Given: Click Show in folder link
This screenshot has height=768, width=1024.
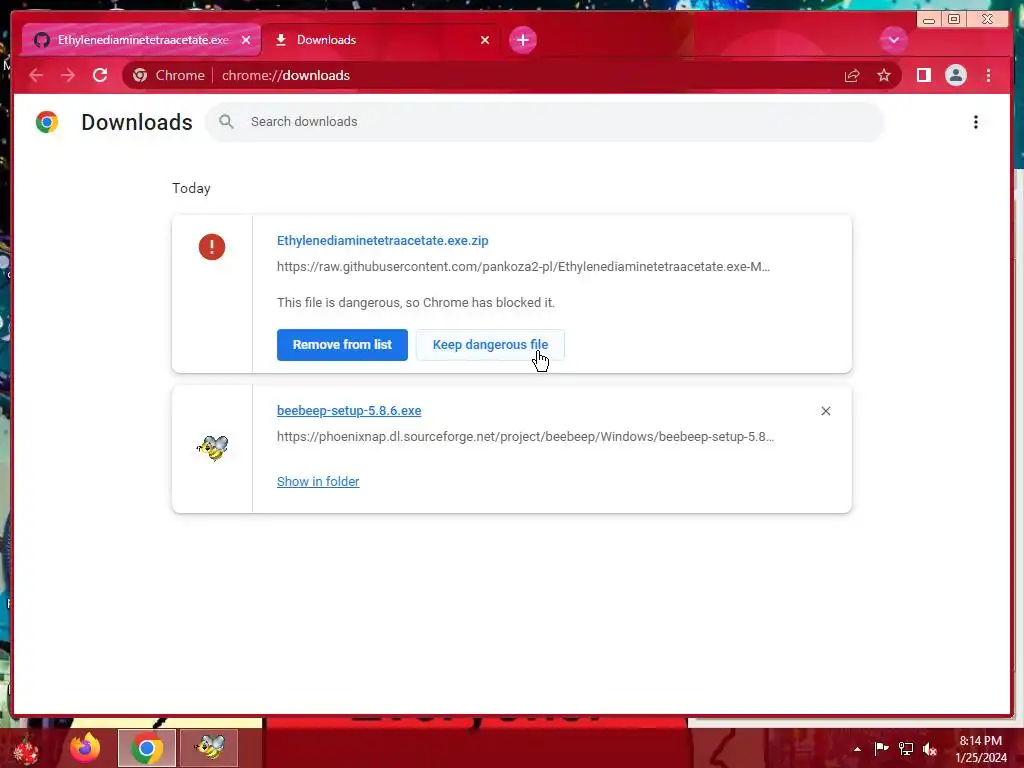Looking at the screenshot, I should pos(318,481).
